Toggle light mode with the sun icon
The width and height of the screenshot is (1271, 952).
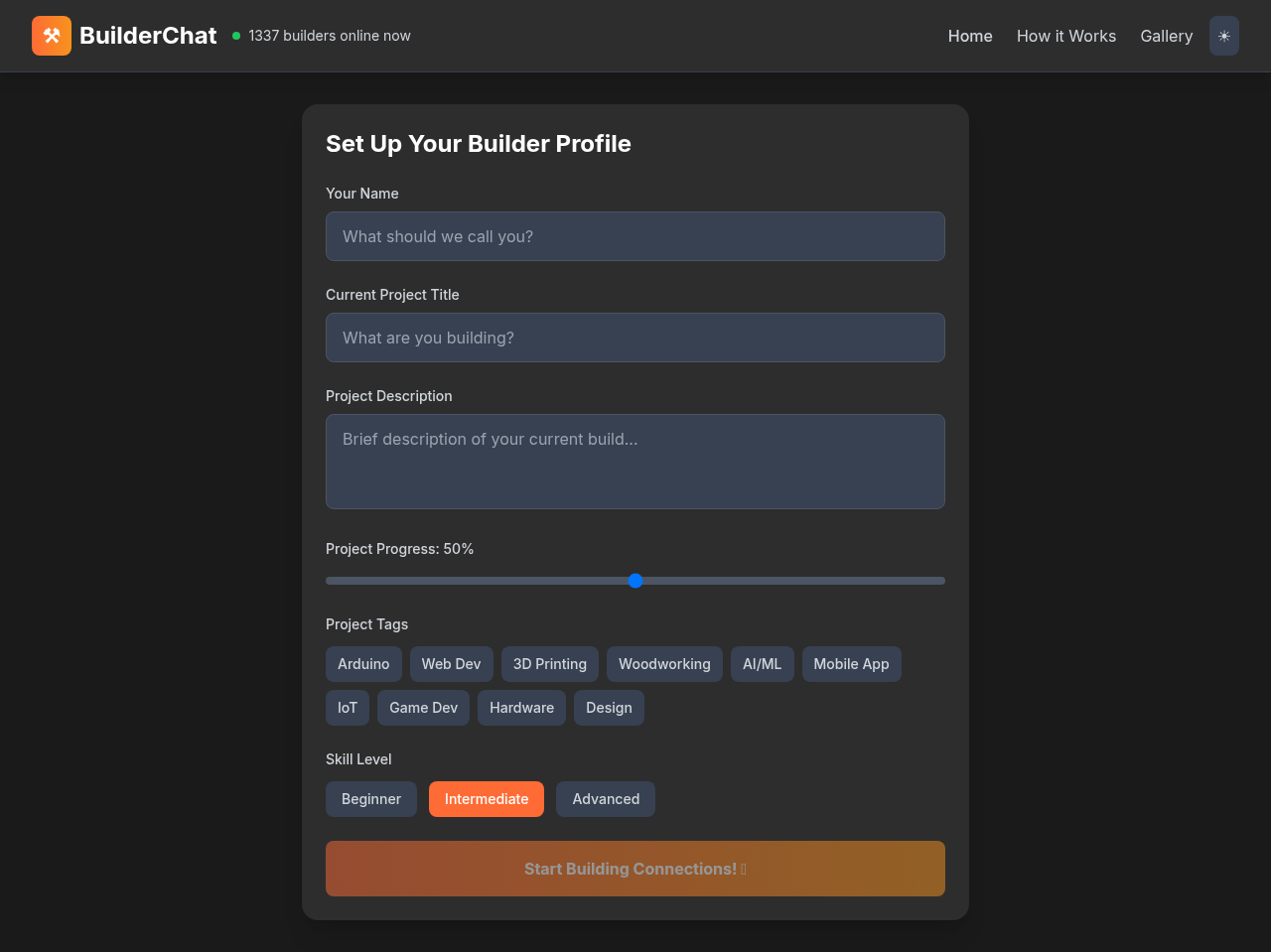pos(1223,35)
